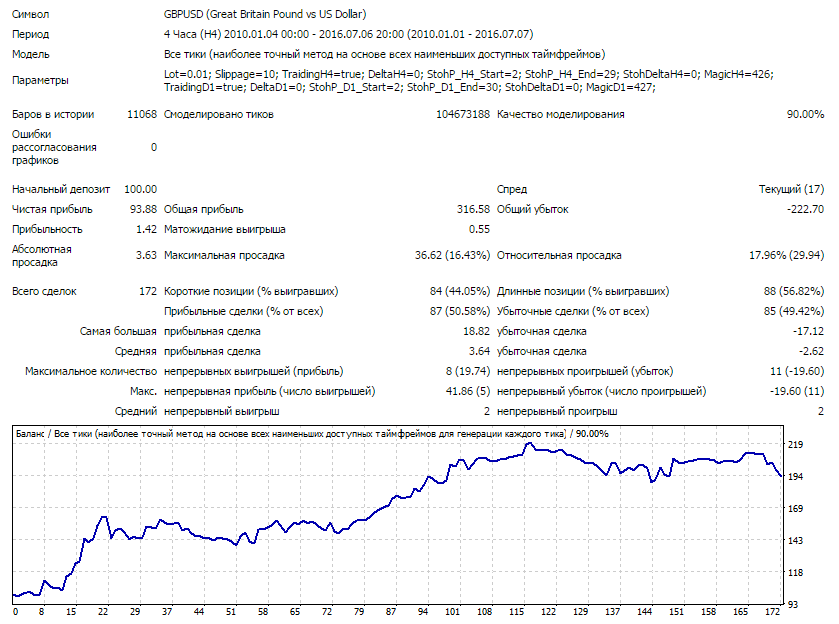Click profit trades value 87 (50.58%)
Image resolution: width=839 pixels, height=624 pixels.
(x=460, y=311)
